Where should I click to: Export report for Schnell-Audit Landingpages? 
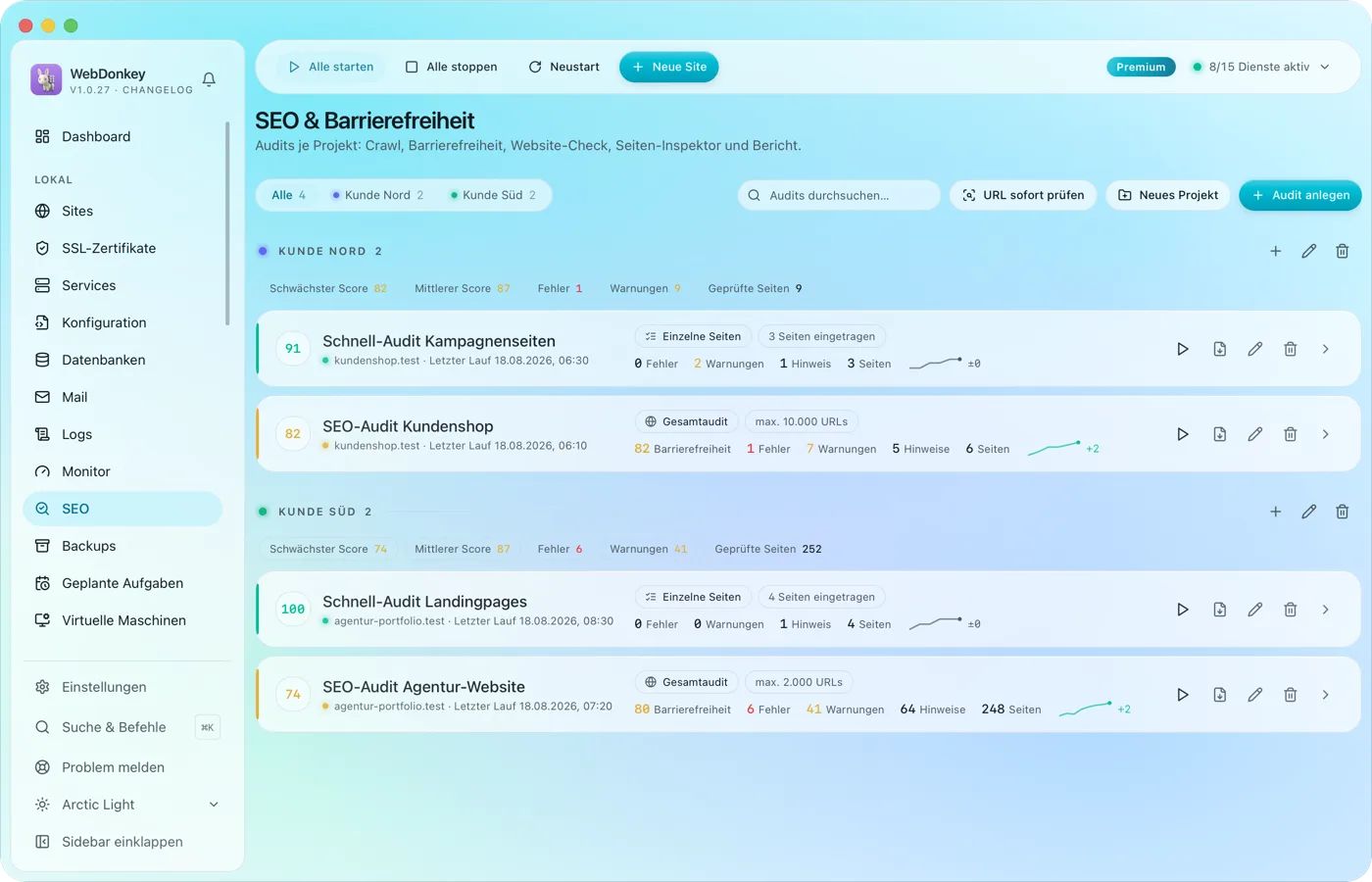point(1220,610)
